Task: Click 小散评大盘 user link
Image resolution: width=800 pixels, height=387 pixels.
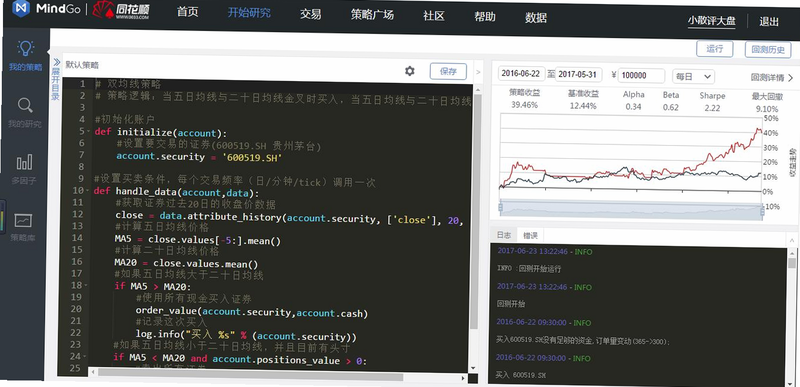Action: click(x=711, y=21)
